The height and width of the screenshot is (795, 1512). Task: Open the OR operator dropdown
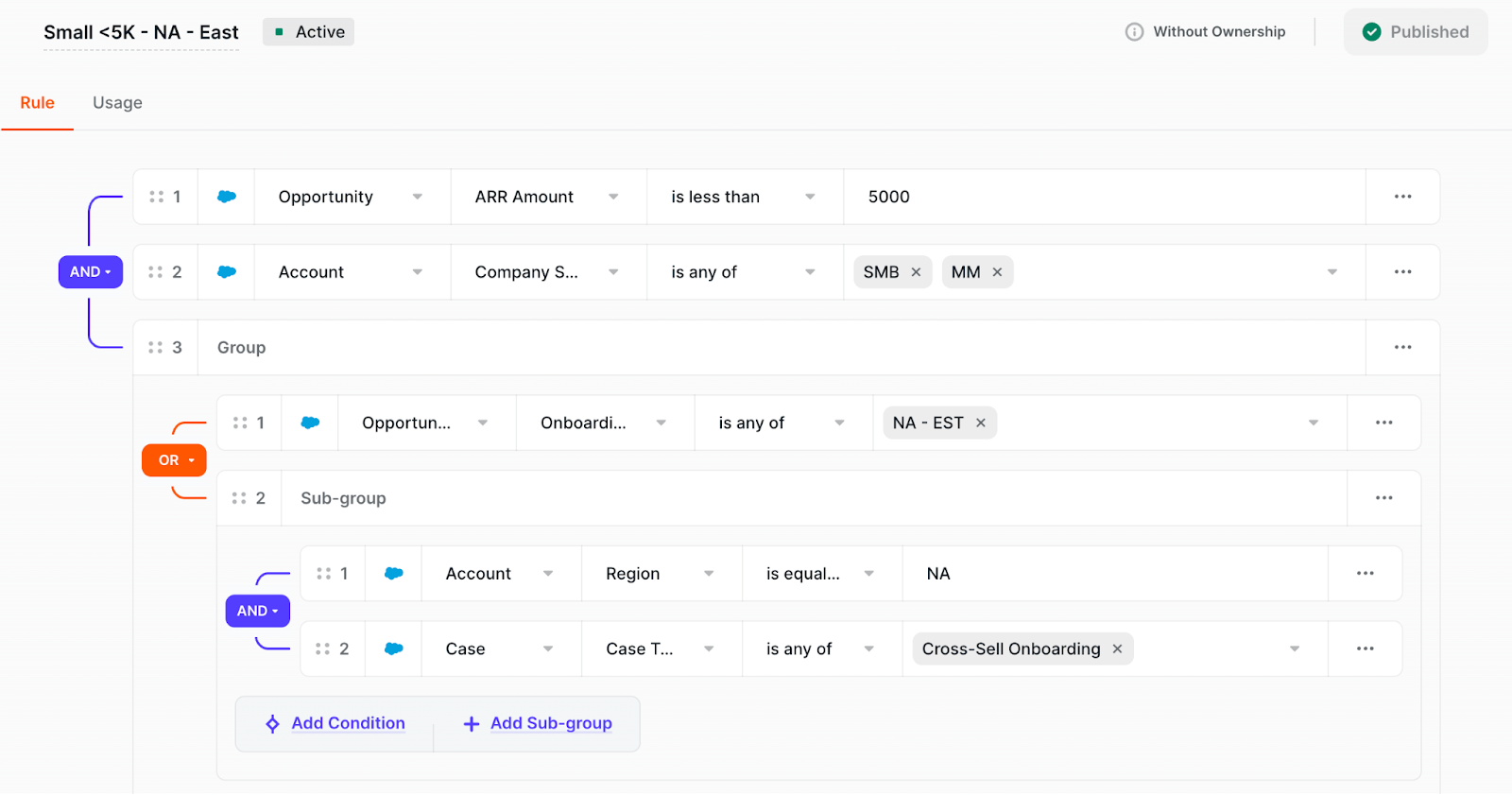[x=174, y=460]
